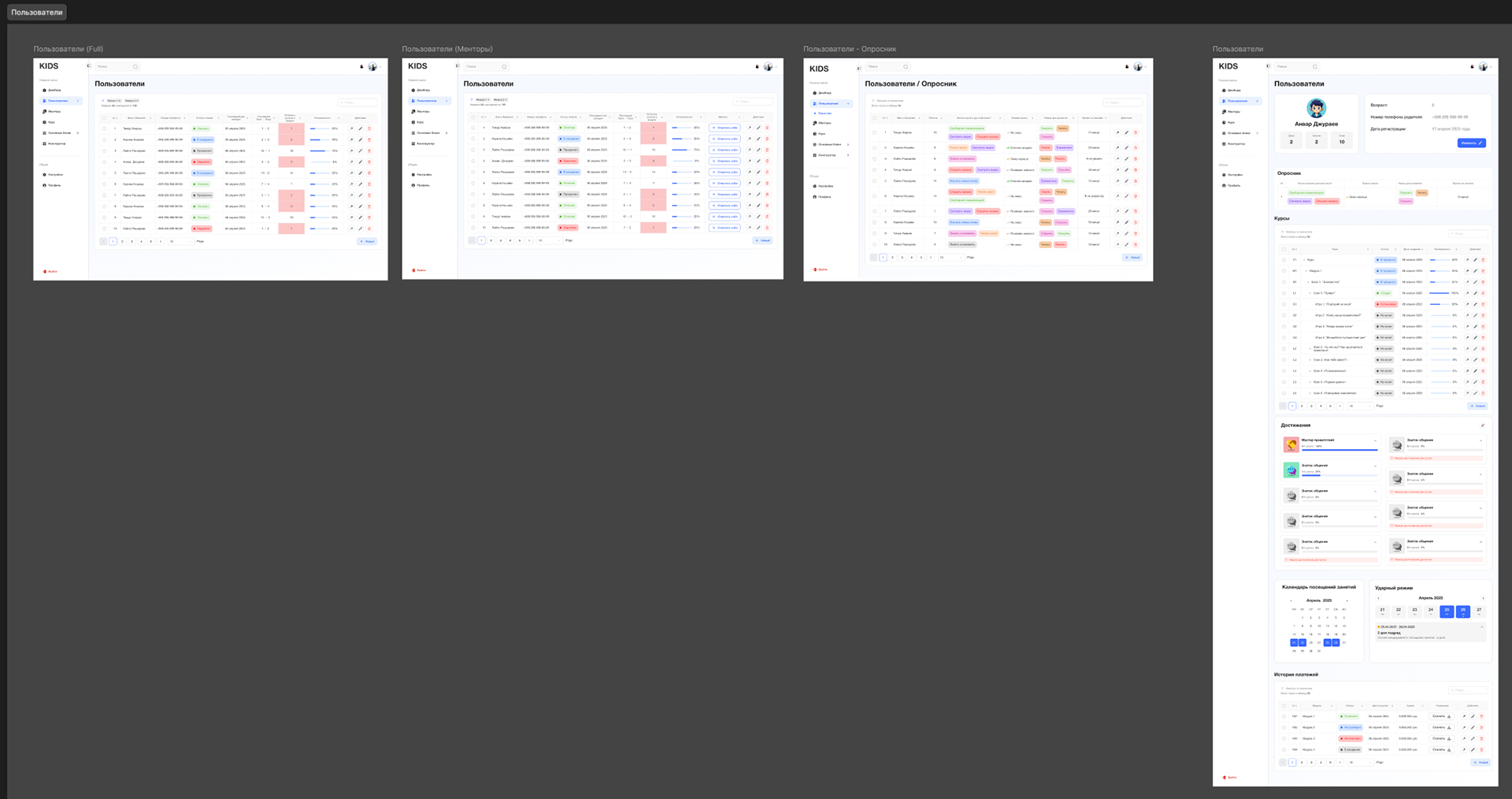Tick the select-all checkbox in the Менторы frame table
Screen dimensions: 1512x799
(x=473, y=117)
